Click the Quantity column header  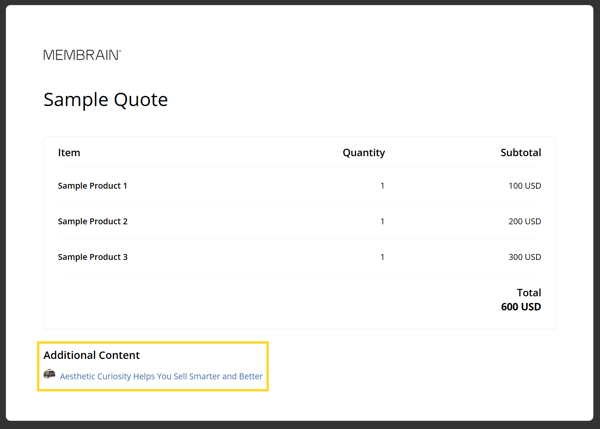coord(363,153)
